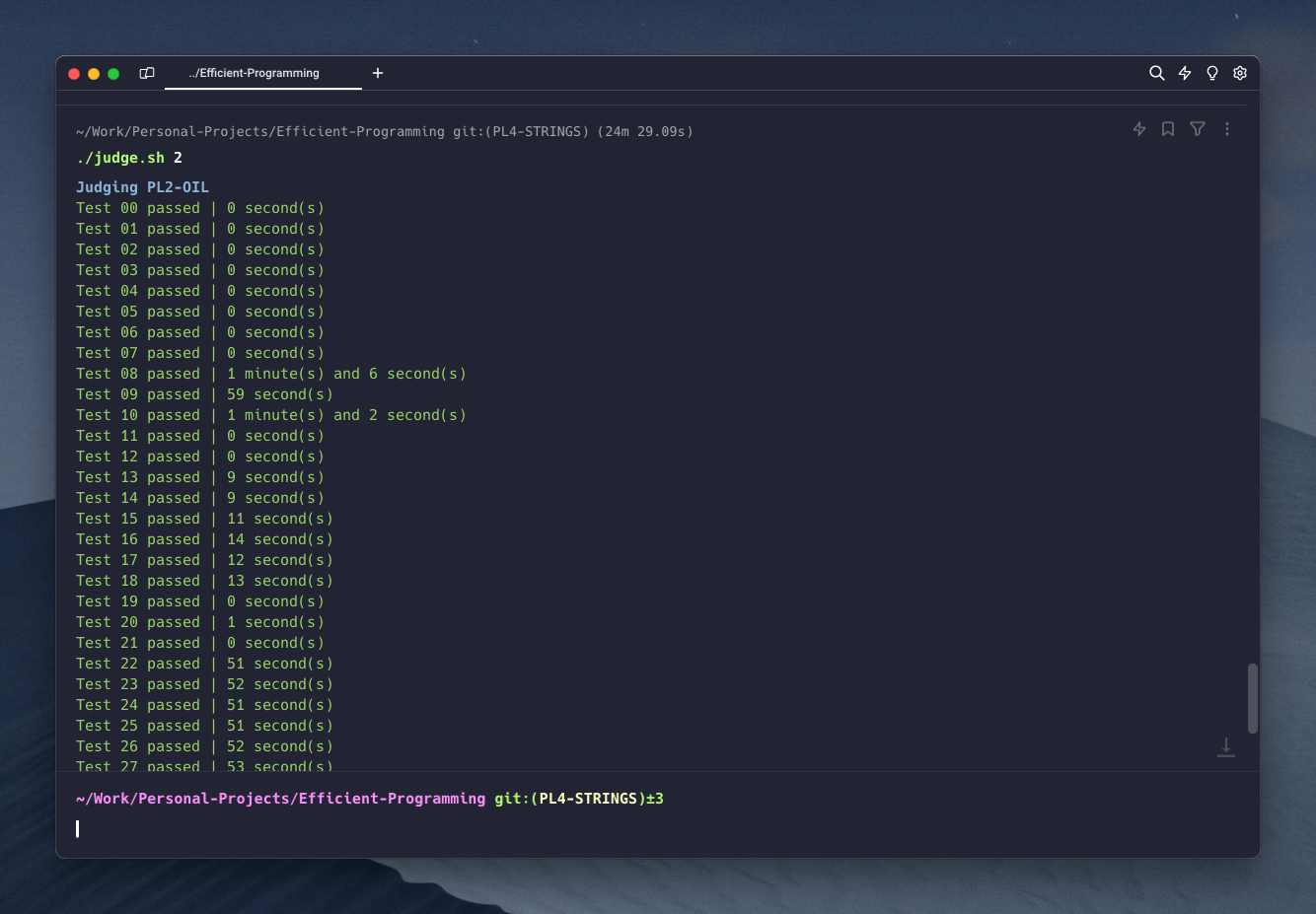Select line 'Test 15 passed | 11 second(s)'

[204, 519]
